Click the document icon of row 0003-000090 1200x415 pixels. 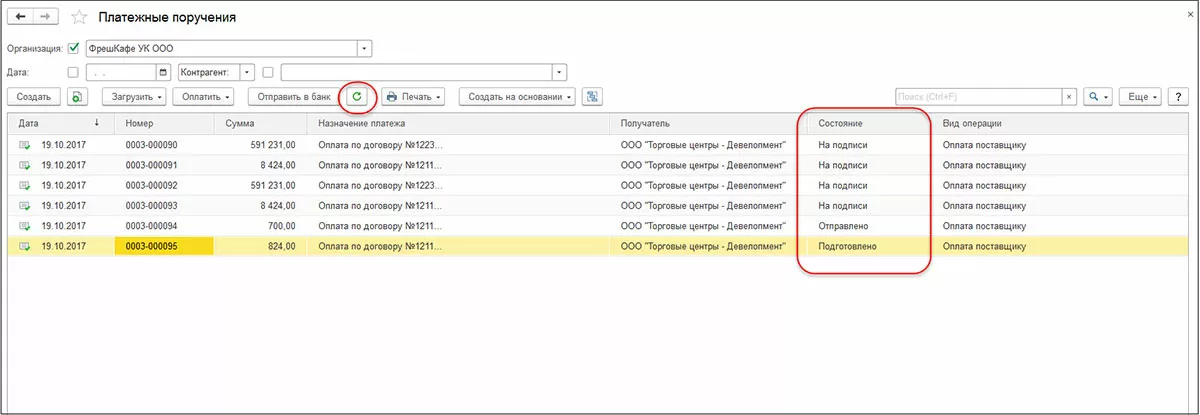(24, 145)
